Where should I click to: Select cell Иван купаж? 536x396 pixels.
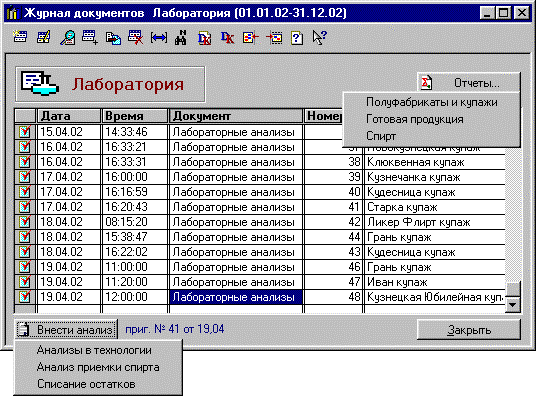[x=435, y=282]
